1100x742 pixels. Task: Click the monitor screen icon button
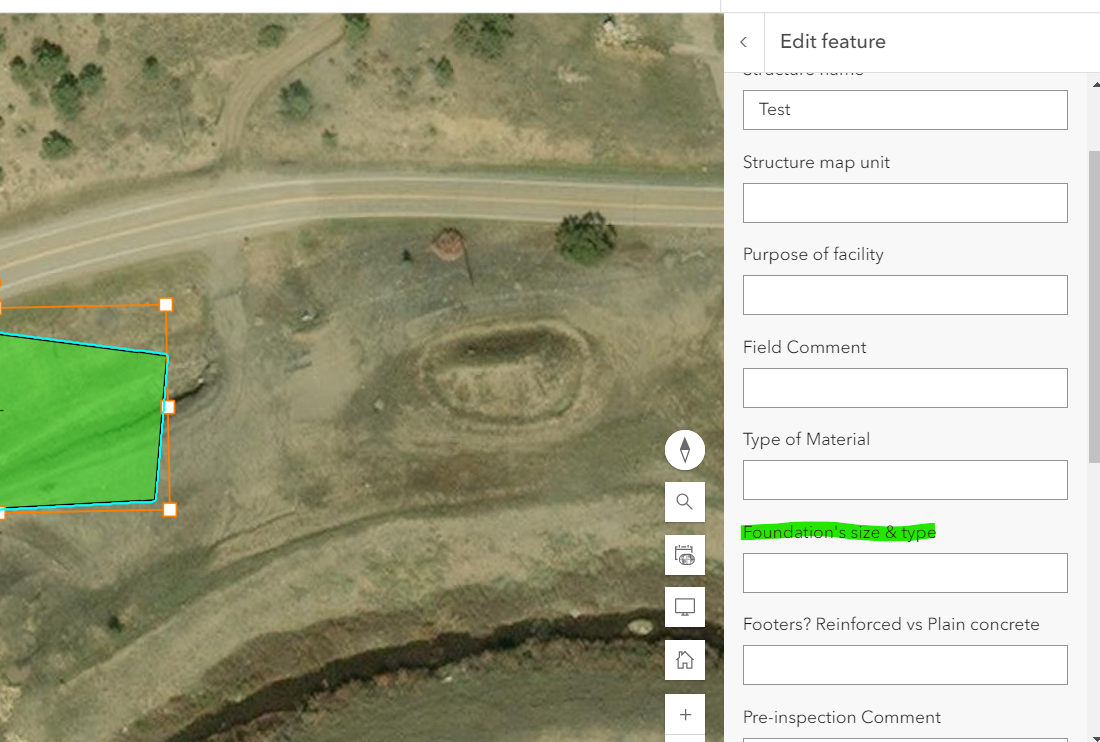(685, 607)
